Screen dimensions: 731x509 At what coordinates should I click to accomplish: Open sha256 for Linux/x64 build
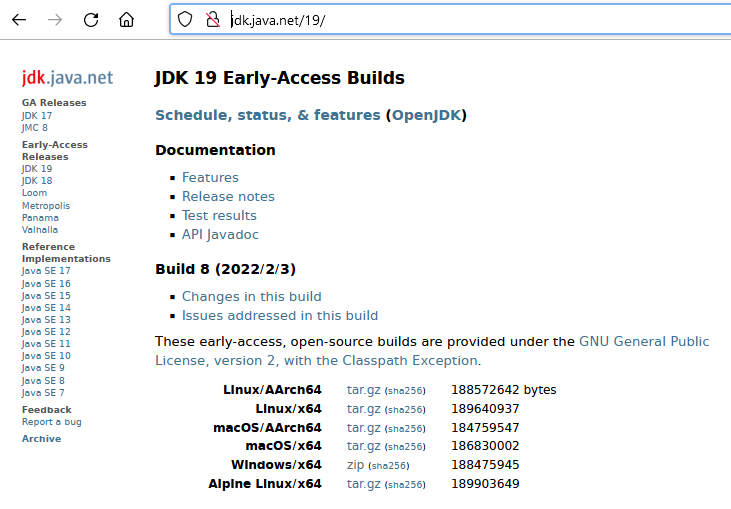click(405, 410)
